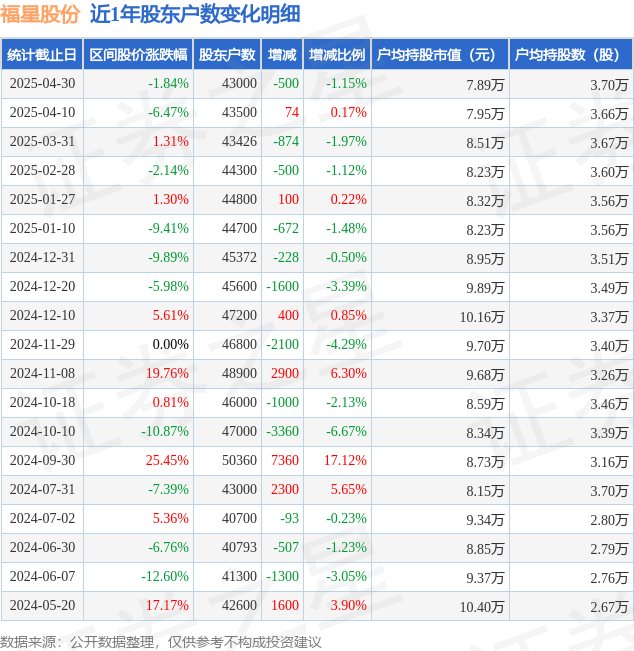
Task: Select the date cell 2025-03-31
Action: pyautogui.click(x=42, y=142)
